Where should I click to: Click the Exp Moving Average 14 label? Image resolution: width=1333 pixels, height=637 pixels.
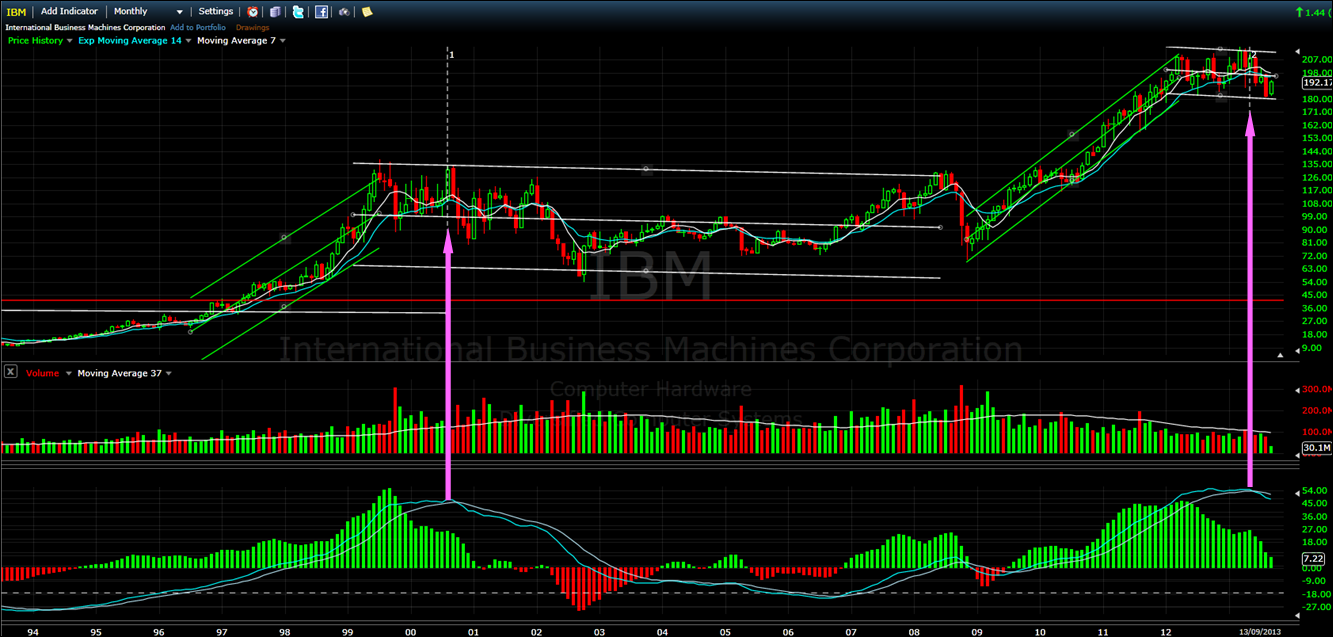pyautogui.click(x=131, y=40)
